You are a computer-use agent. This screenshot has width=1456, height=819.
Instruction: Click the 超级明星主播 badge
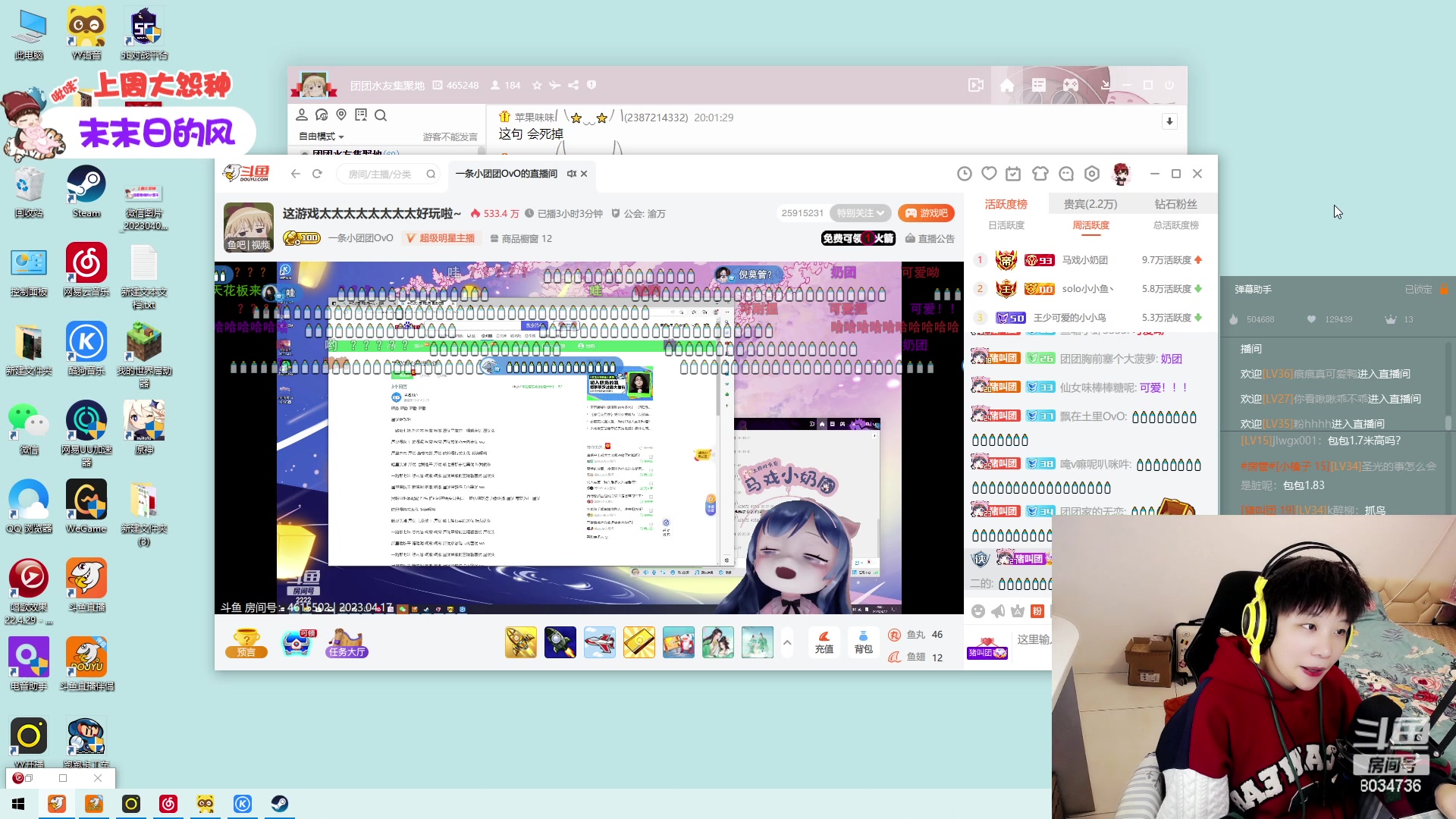[441, 238]
